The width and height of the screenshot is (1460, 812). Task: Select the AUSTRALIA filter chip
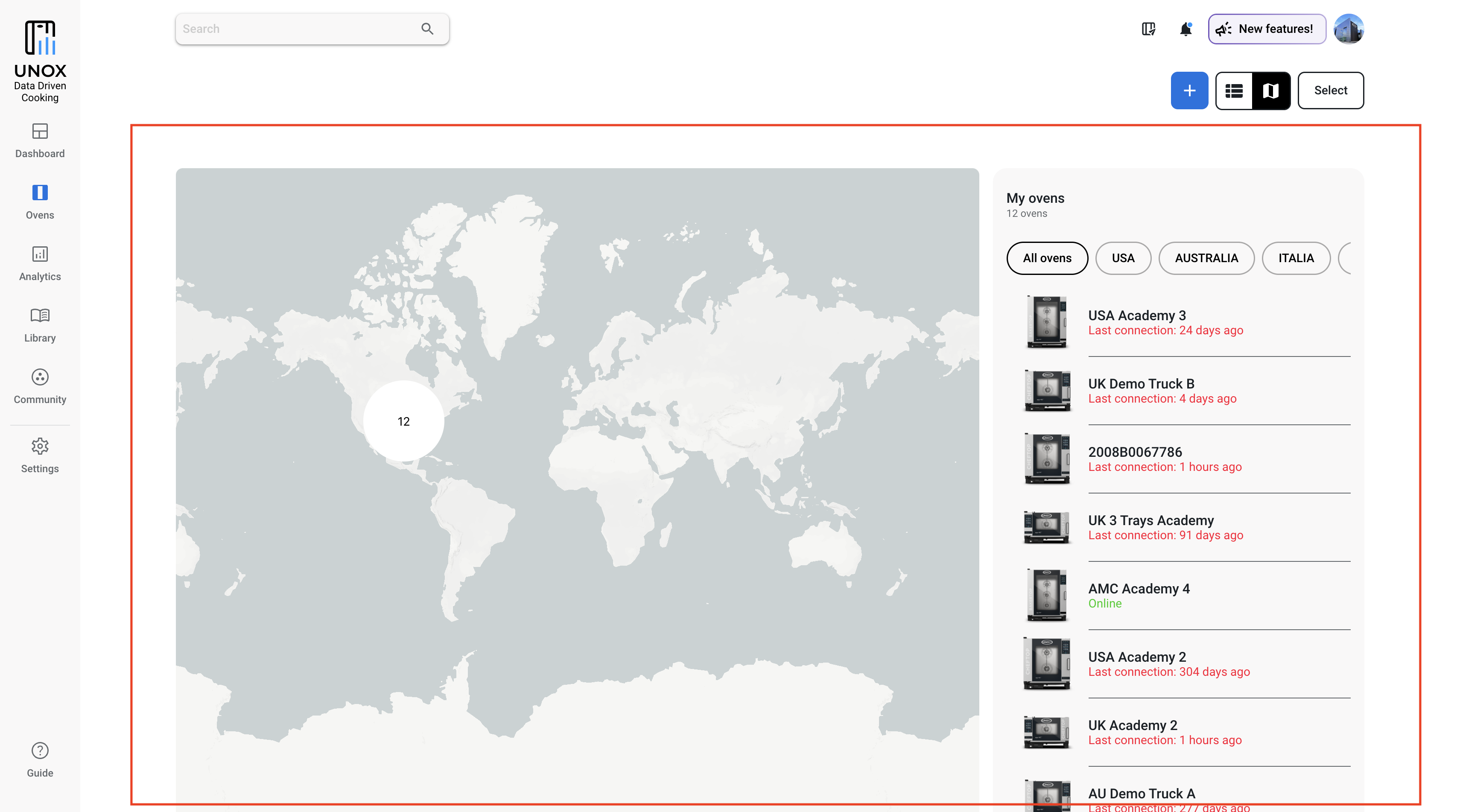pos(1207,258)
